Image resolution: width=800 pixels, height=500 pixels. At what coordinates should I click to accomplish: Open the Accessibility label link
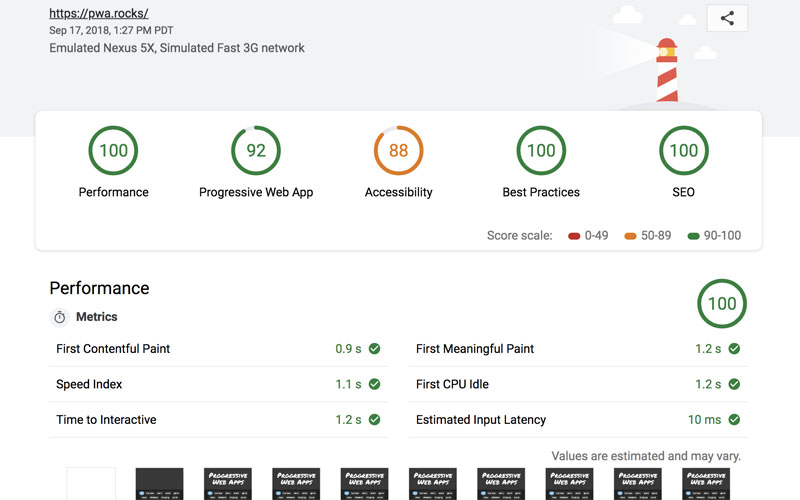pyautogui.click(x=398, y=192)
